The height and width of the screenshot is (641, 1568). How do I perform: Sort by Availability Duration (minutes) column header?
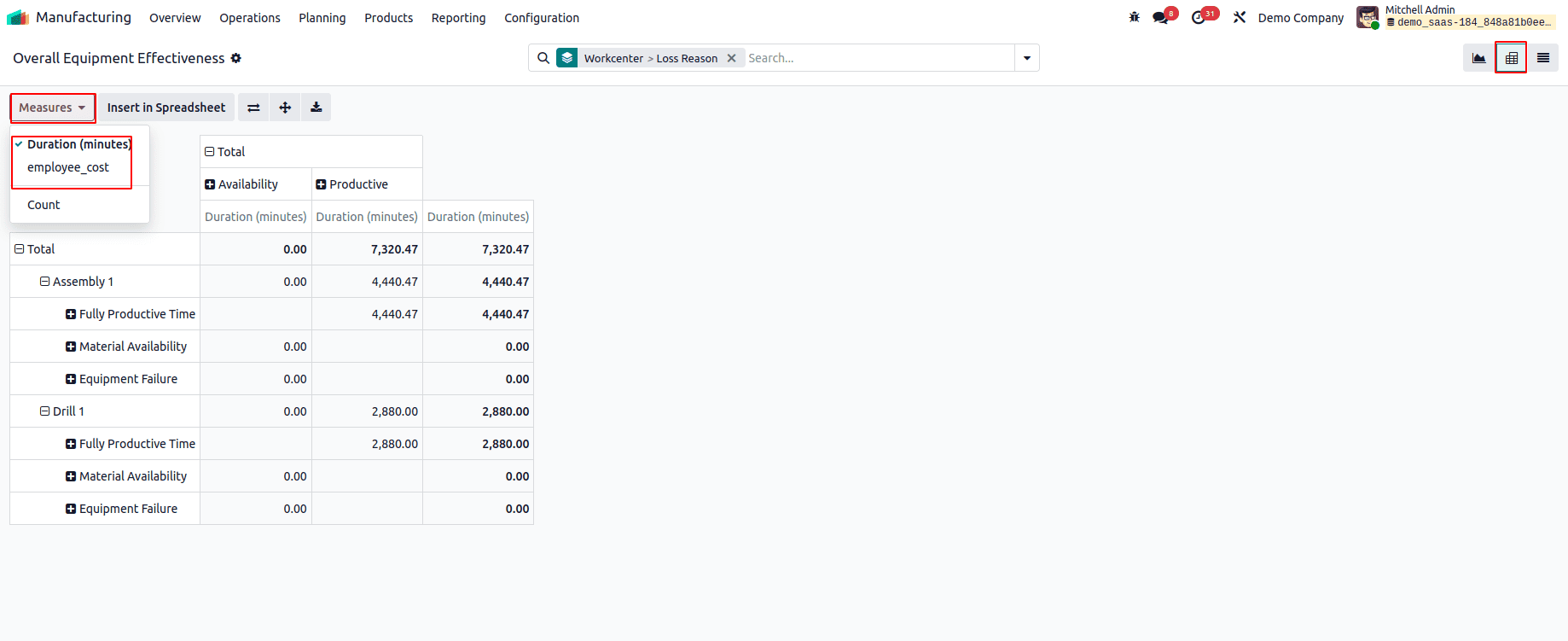(256, 217)
